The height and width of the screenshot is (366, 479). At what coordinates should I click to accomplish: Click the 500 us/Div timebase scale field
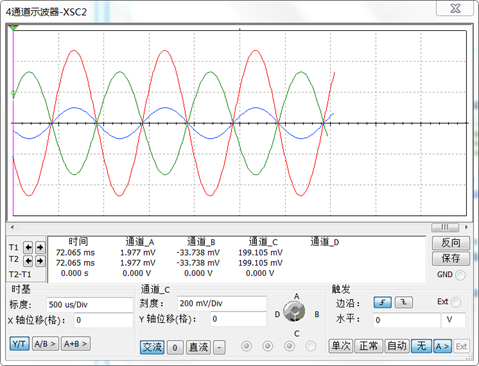pyautogui.click(x=89, y=305)
